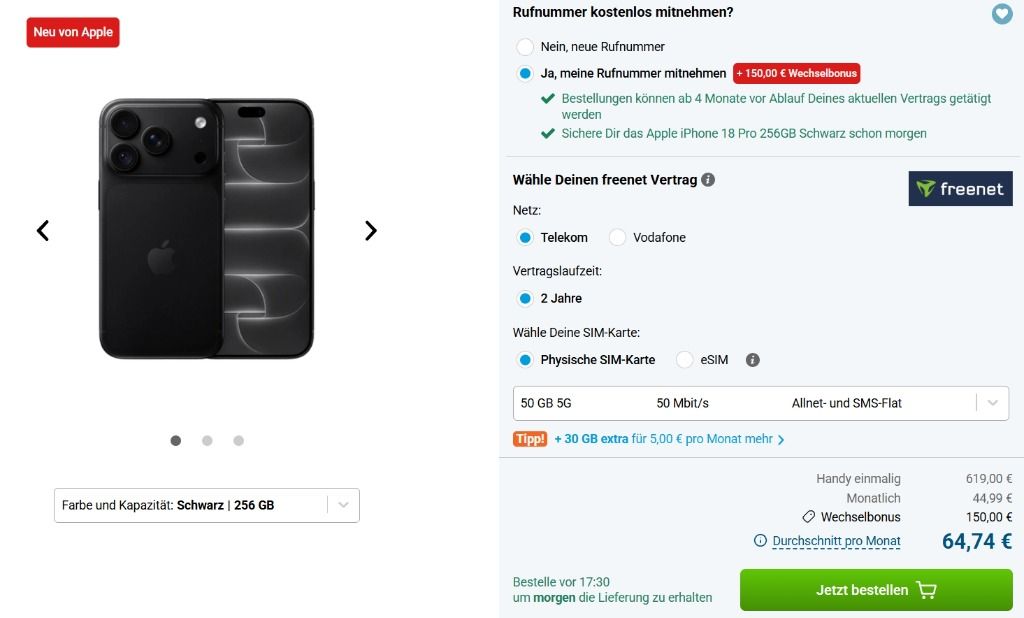Choose Vodafone as network
The image size is (1024, 618).
point(617,237)
